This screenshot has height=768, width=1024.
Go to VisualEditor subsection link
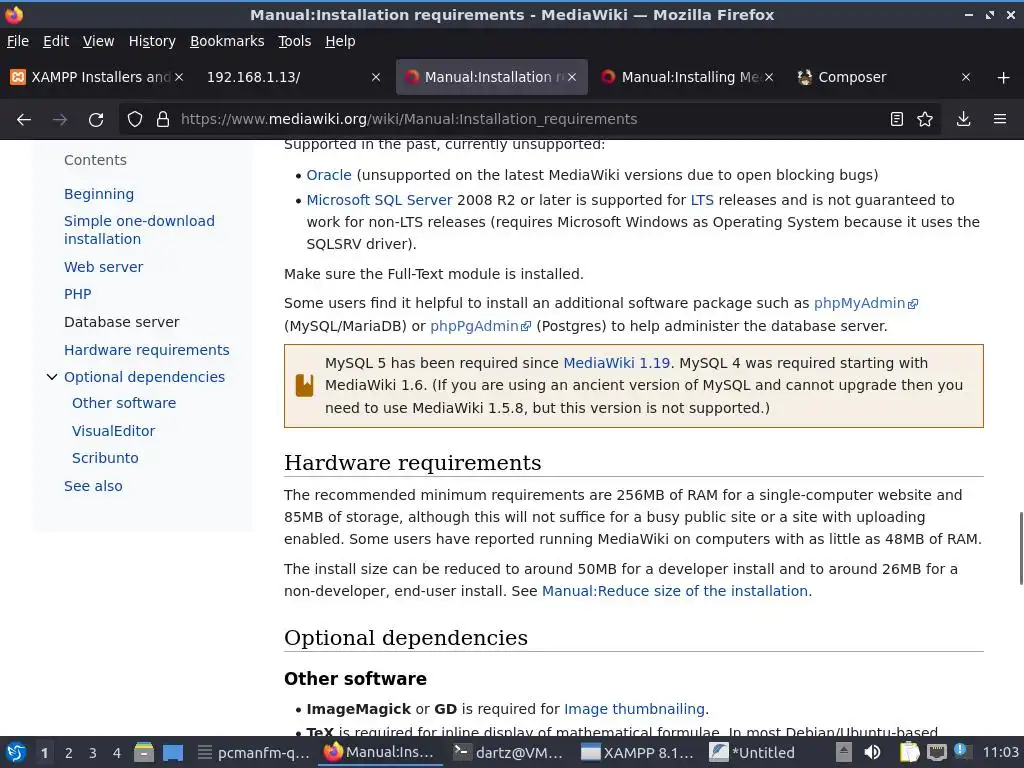(x=113, y=431)
